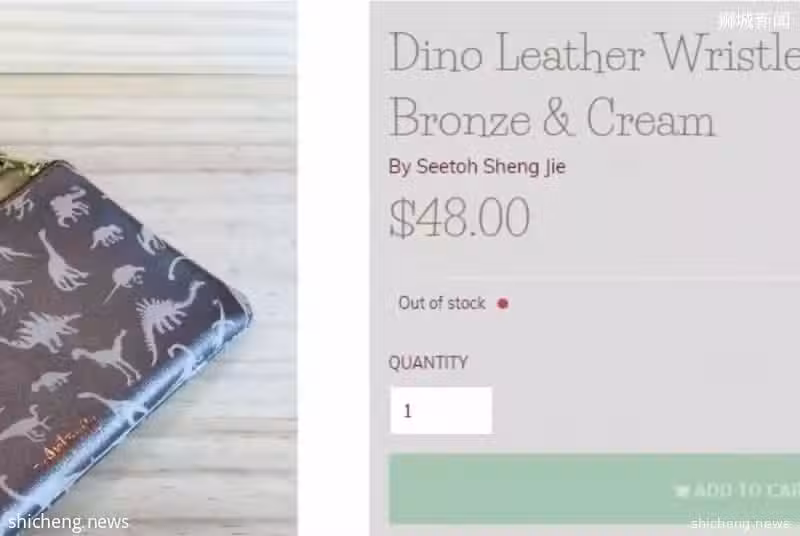Select the Out of stock status text
The width and height of the screenshot is (800, 536).
click(x=441, y=303)
